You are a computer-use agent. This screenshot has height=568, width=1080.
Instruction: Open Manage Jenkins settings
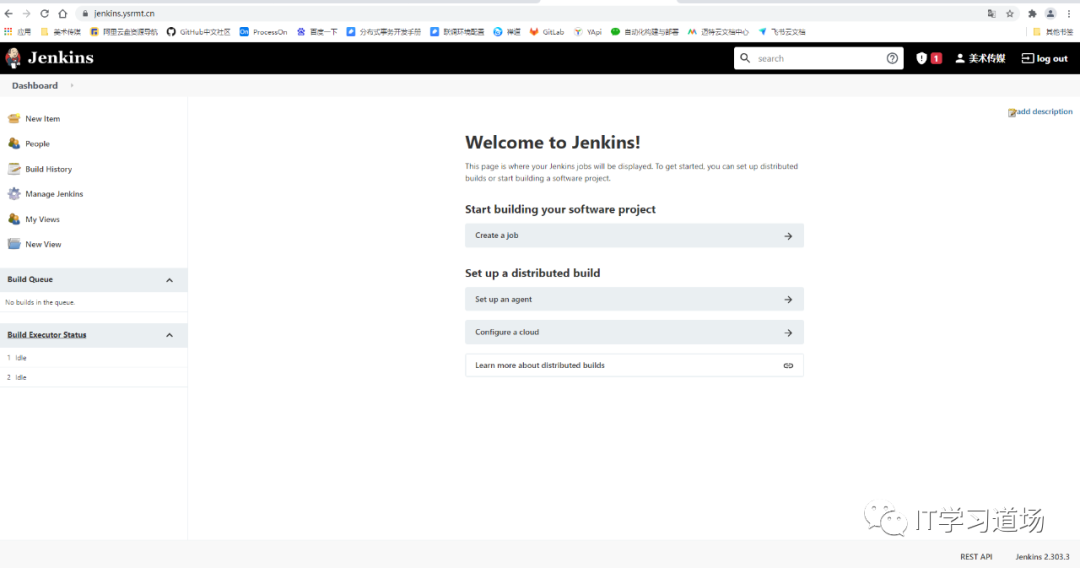tap(54, 194)
